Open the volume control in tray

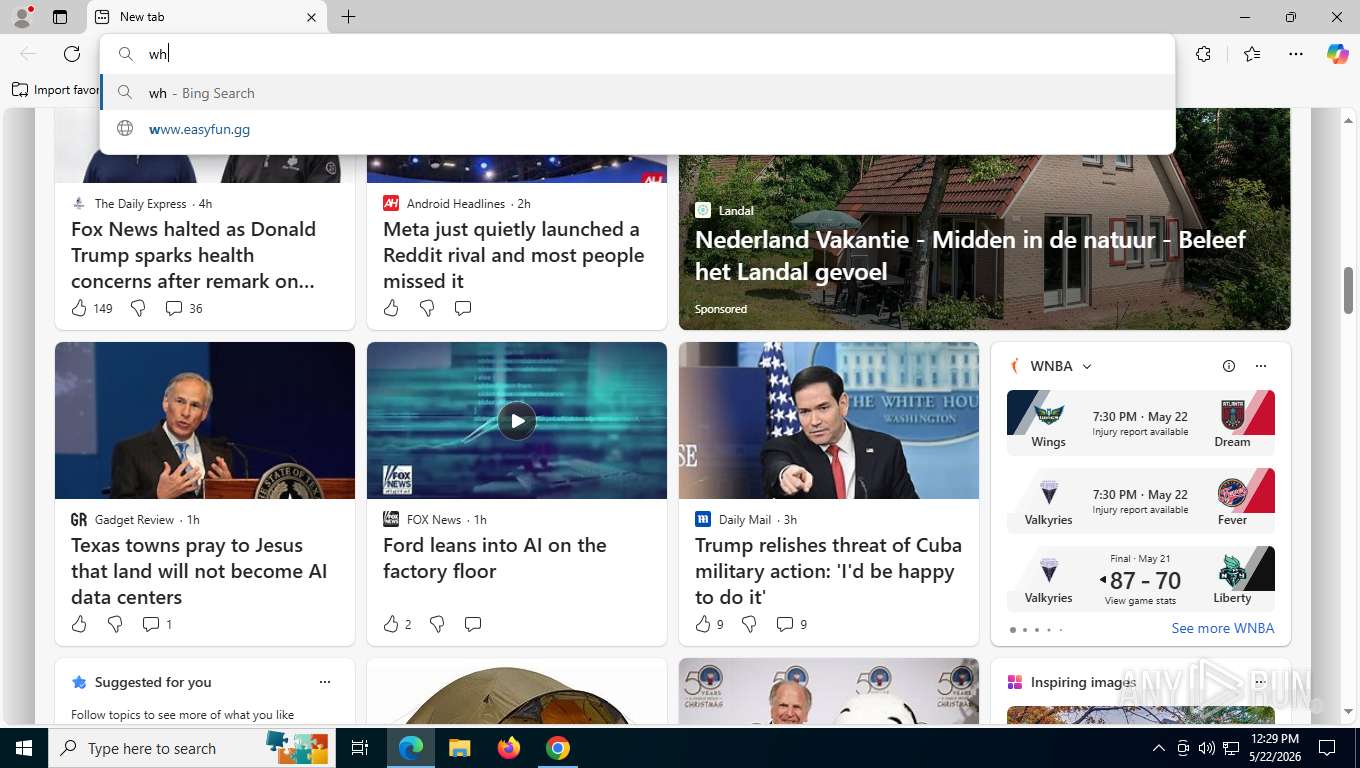coord(1207,748)
